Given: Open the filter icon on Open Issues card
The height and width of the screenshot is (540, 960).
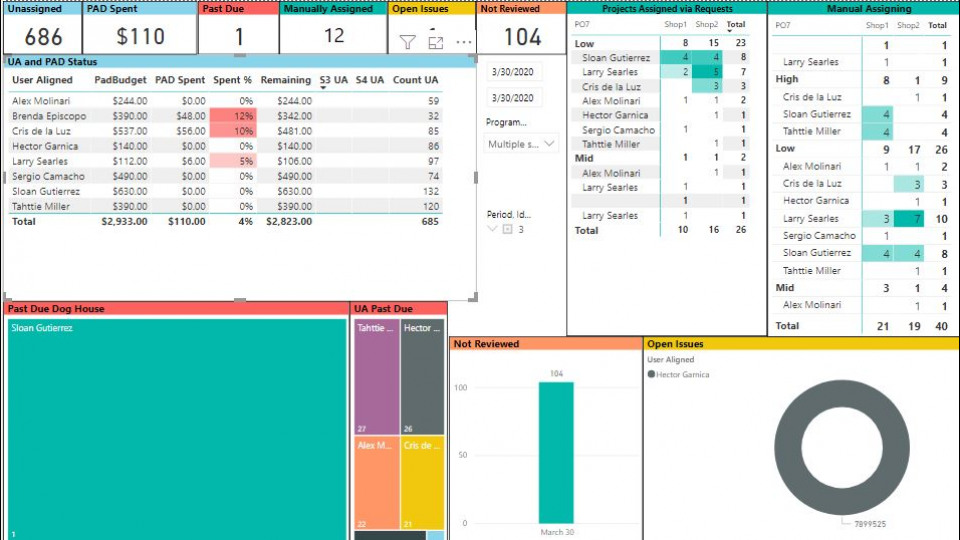Looking at the screenshot, I should (408, 42).
